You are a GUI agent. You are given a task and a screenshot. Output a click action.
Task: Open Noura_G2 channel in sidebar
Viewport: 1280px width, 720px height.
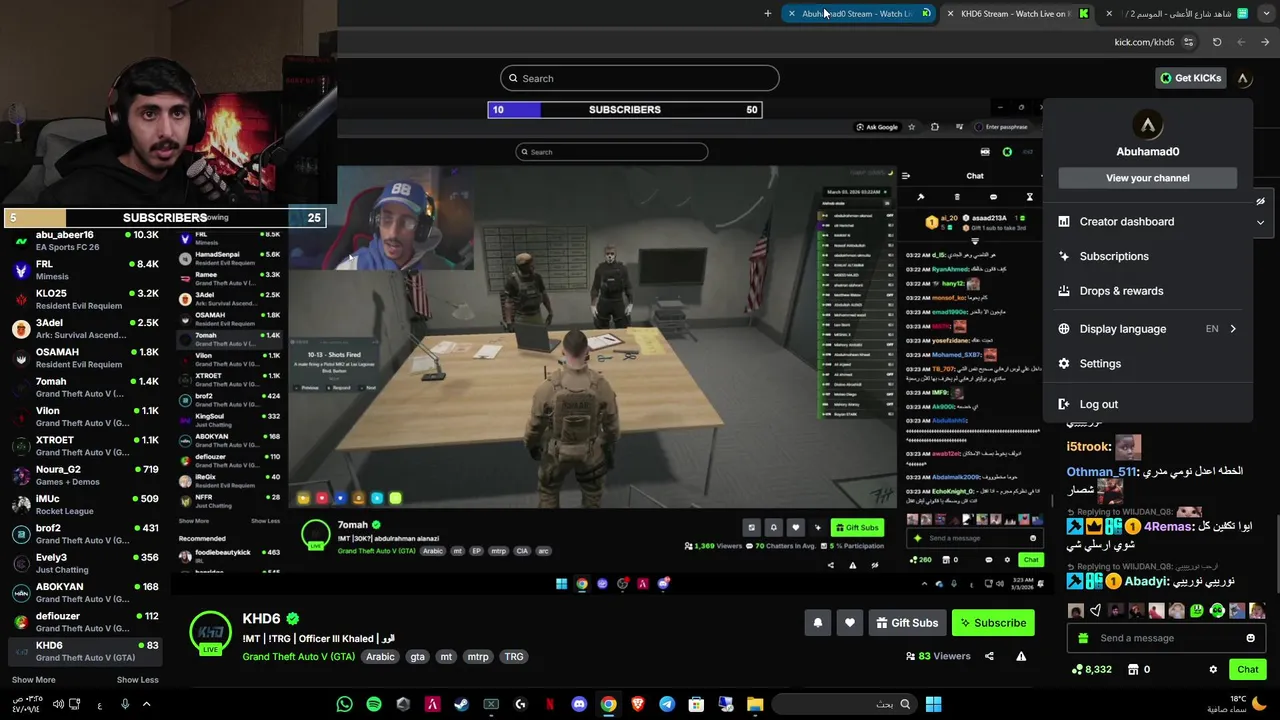(x=84, y=475)
